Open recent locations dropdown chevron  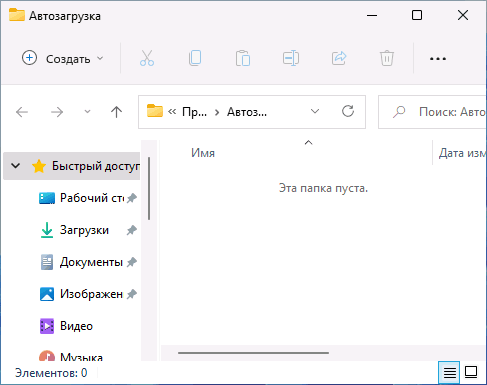point(87,112)
